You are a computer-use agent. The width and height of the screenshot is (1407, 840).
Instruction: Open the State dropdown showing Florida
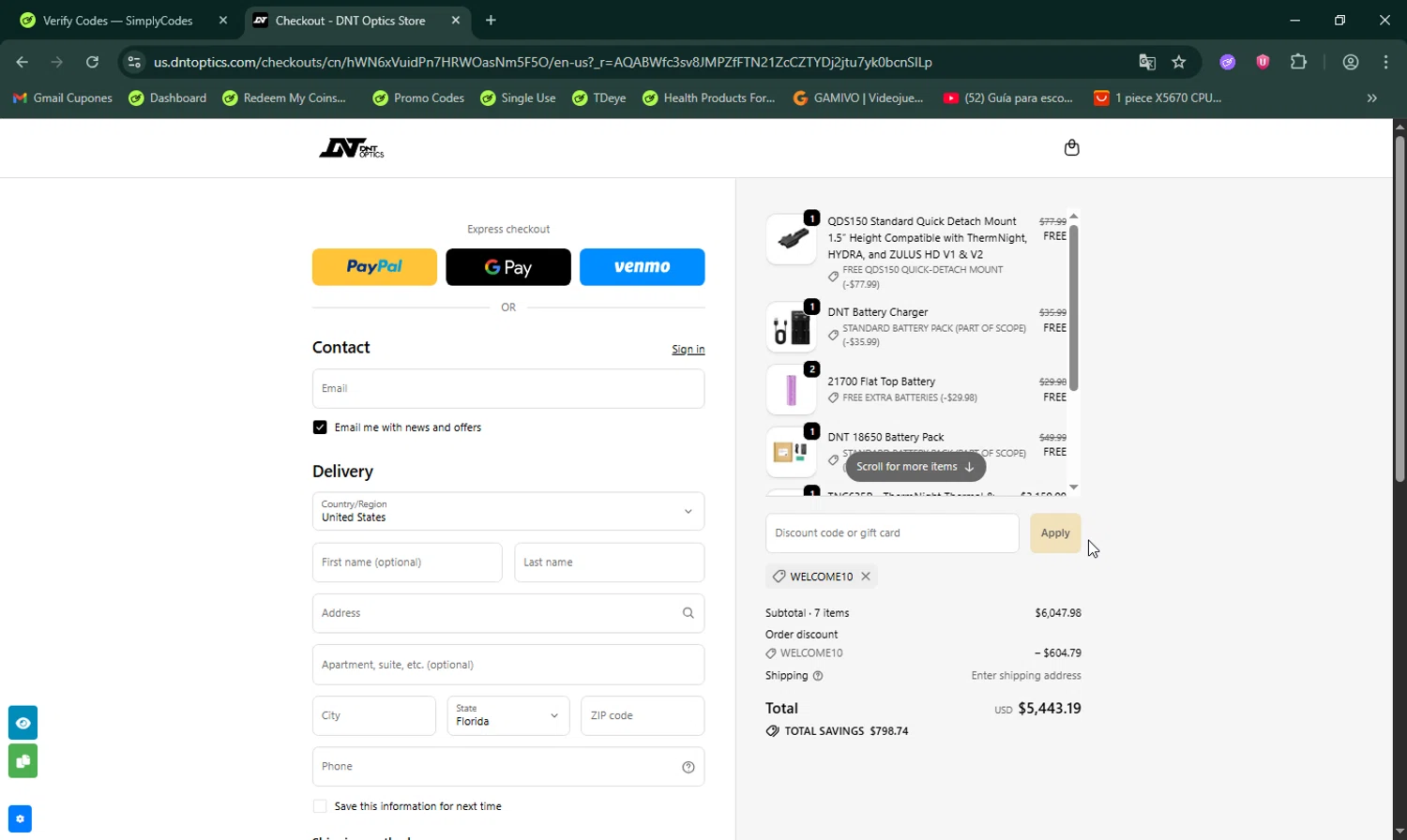(x=508, y=716)
